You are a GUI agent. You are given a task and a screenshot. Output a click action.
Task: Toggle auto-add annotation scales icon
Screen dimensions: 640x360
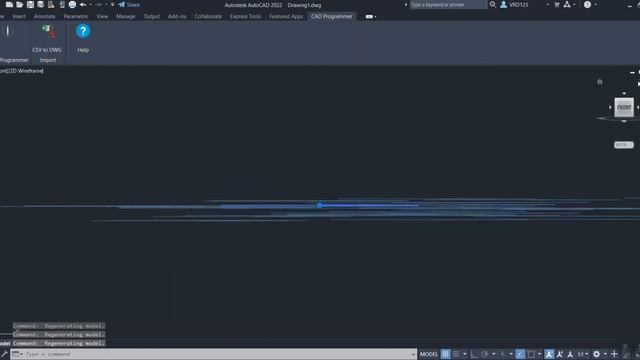[x=560, y=354]
